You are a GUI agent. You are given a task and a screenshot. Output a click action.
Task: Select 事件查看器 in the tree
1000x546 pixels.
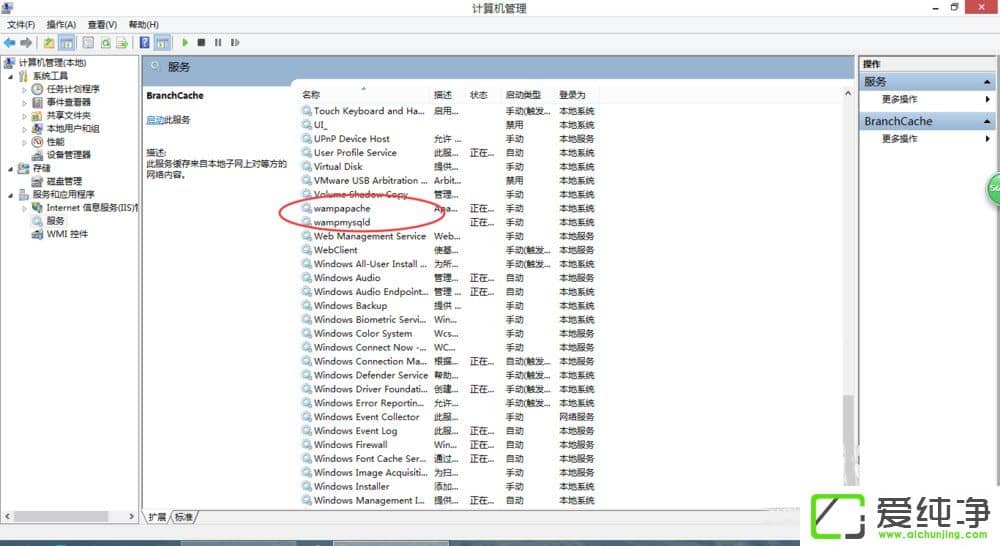tap(68, 102)
